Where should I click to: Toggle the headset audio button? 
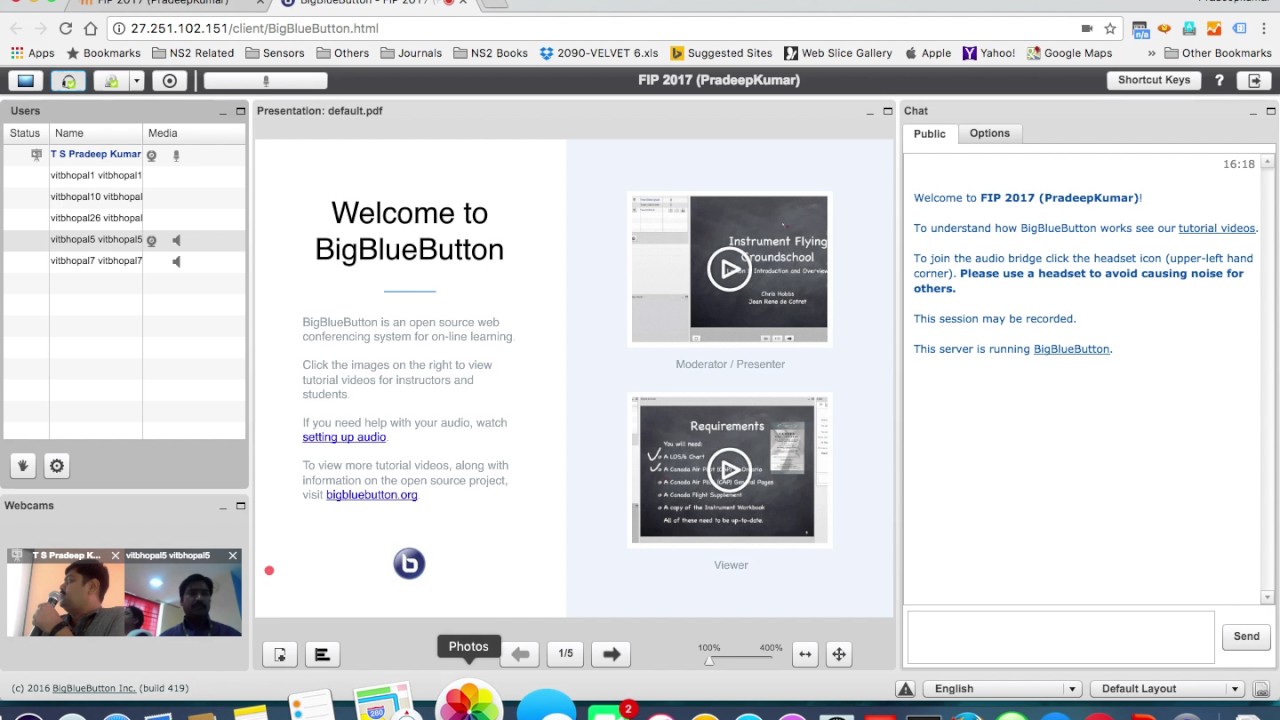68,81
